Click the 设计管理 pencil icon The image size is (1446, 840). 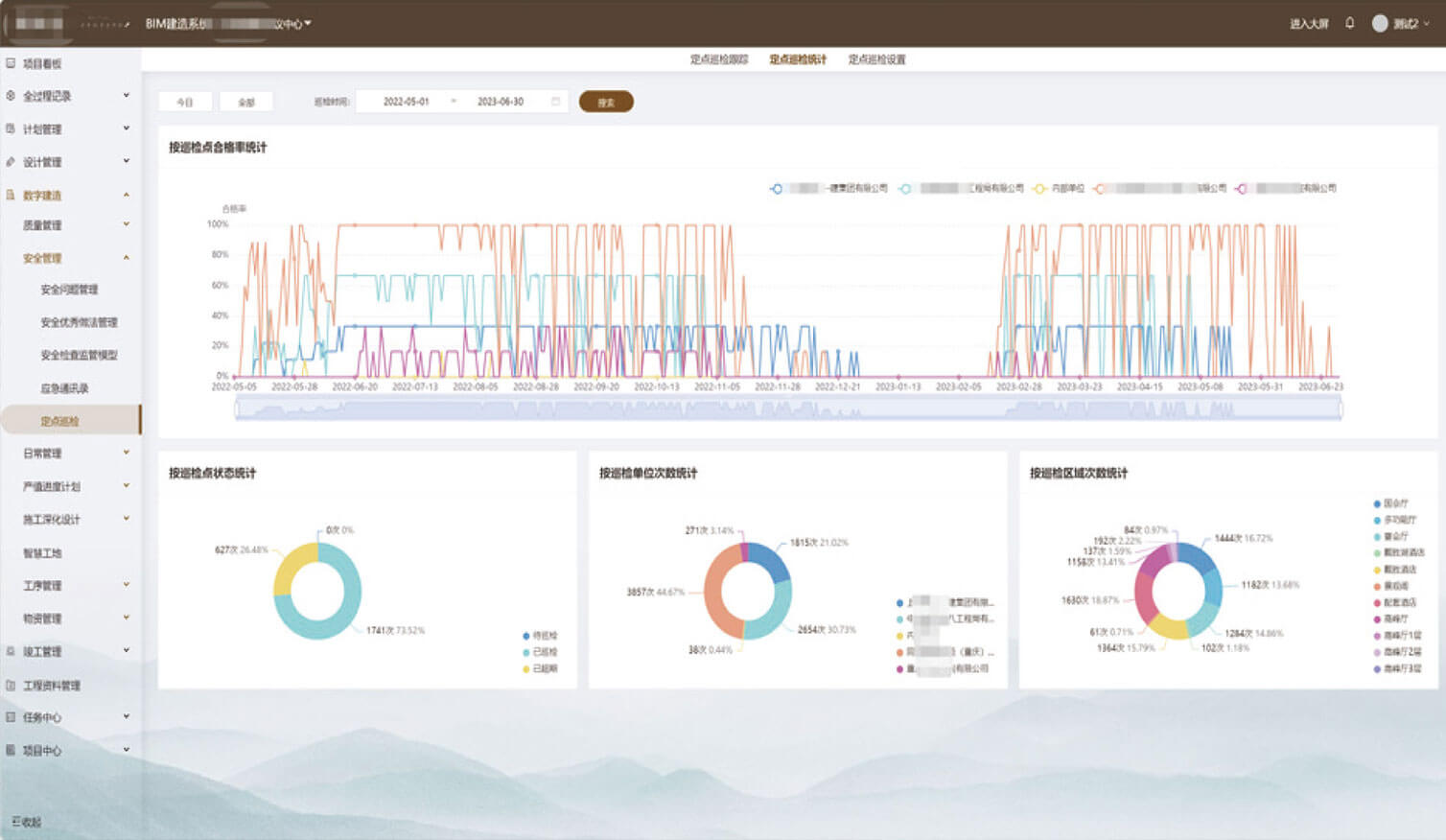(11, 162)
